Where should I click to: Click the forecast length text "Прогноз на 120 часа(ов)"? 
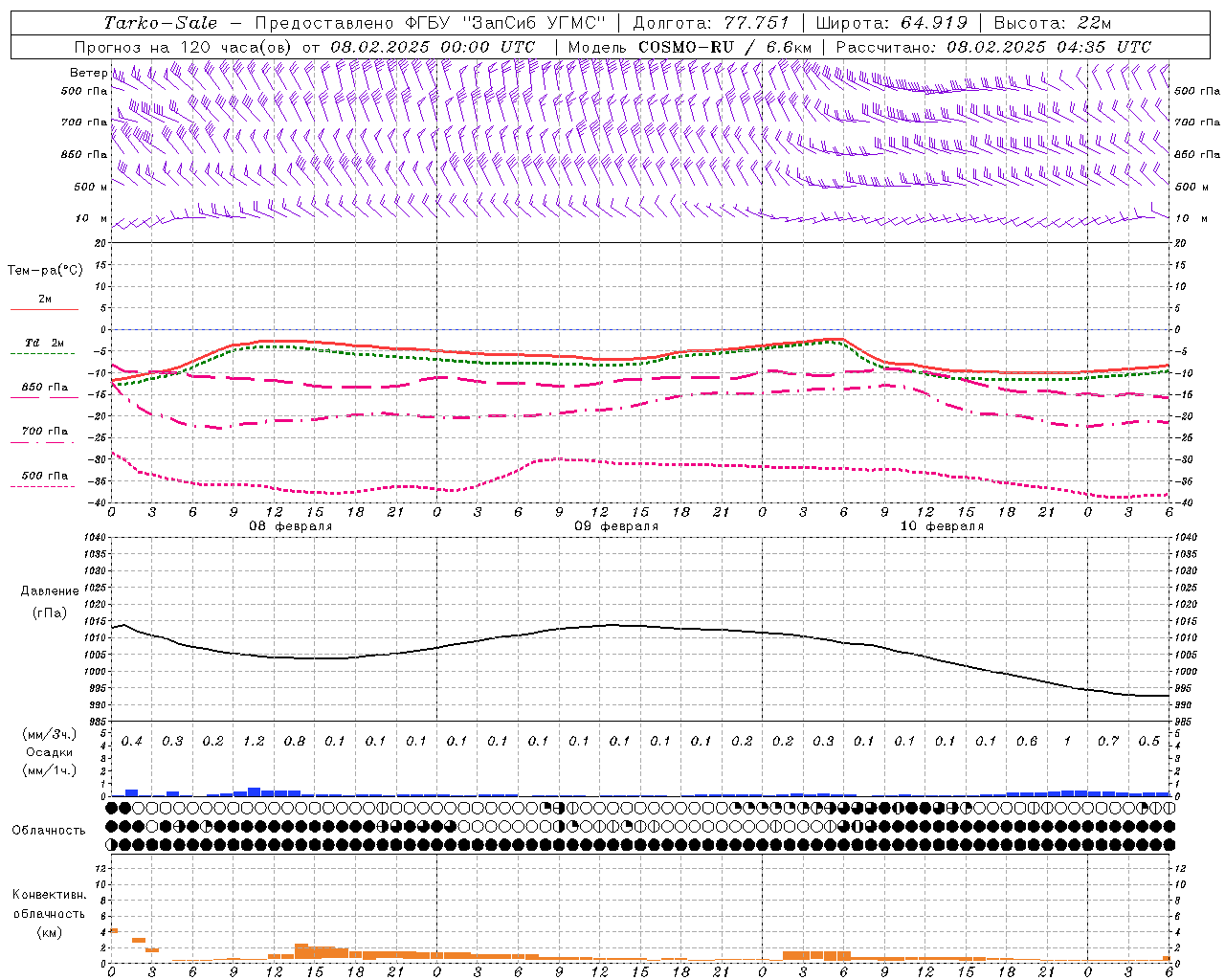click(185, 46)
